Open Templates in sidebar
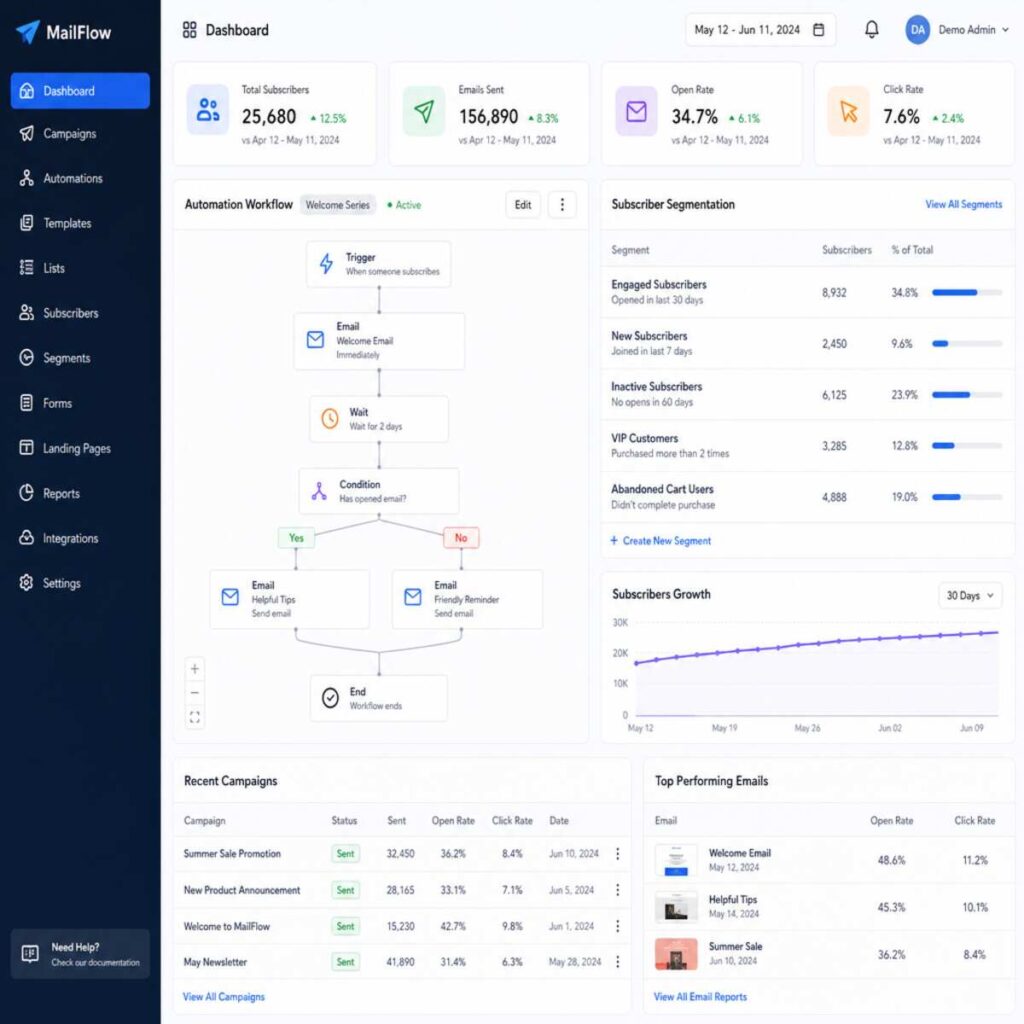1024x1024 pixels. point(80,223)
